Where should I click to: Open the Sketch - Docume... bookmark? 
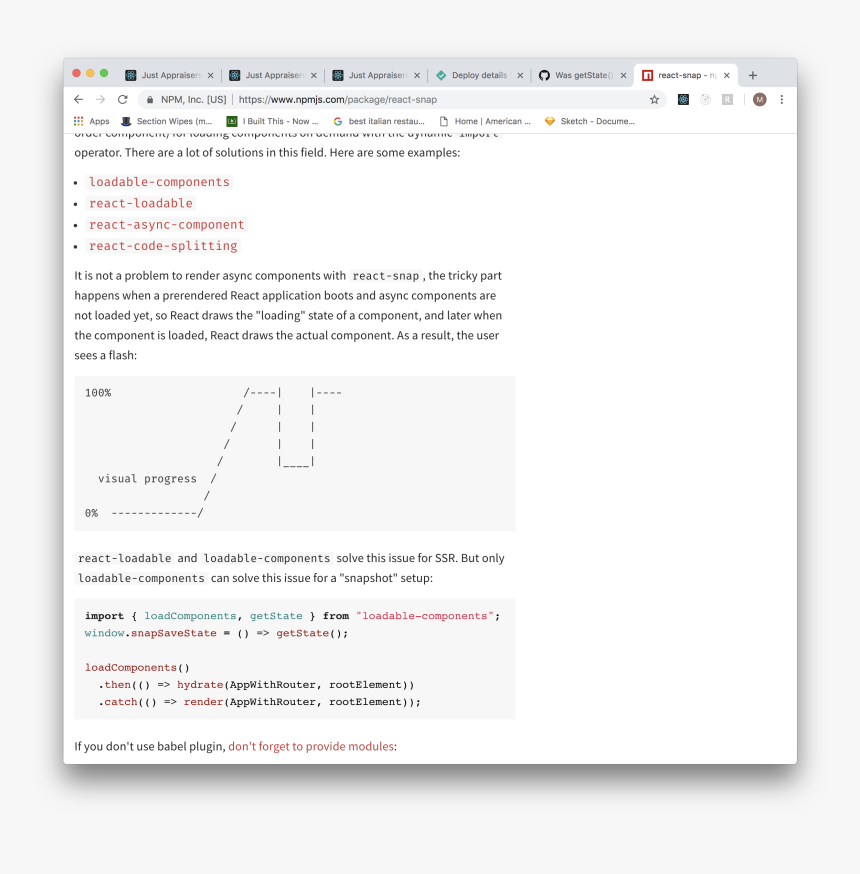click(590, 121)
